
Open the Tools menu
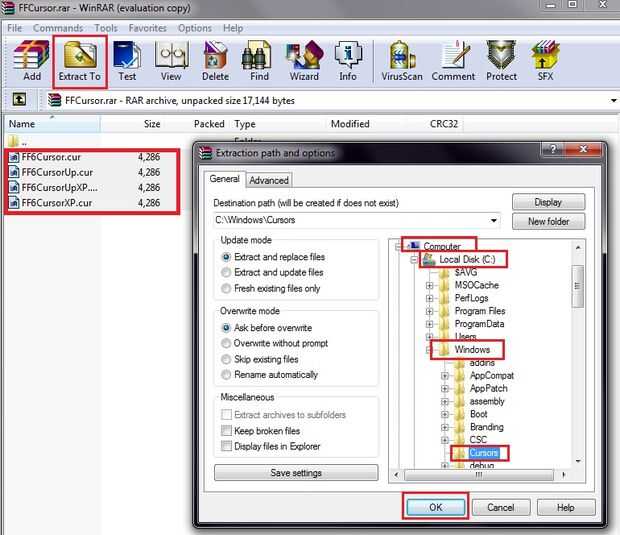(106, 28)
